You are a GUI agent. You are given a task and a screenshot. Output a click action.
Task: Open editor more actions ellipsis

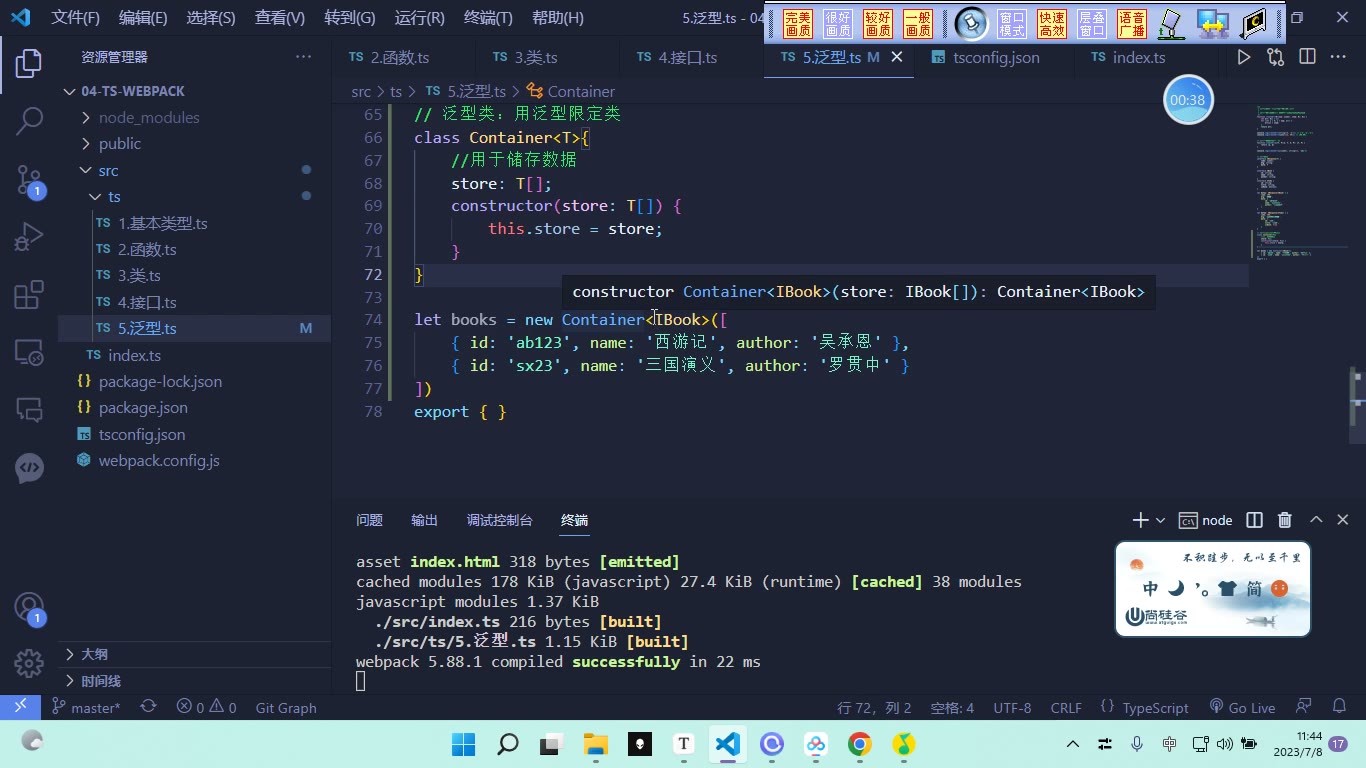click(1338, 57)
